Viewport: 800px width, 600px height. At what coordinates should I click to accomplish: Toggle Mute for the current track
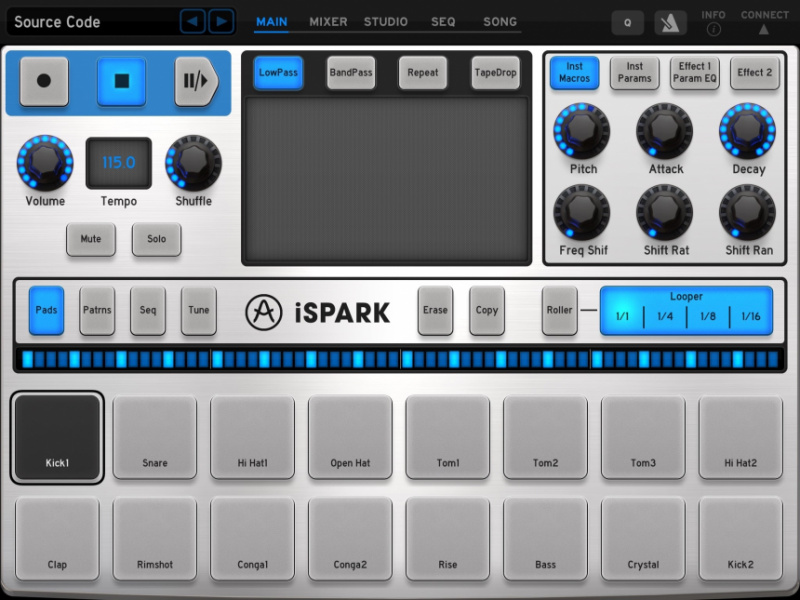(x=90, y=240)
